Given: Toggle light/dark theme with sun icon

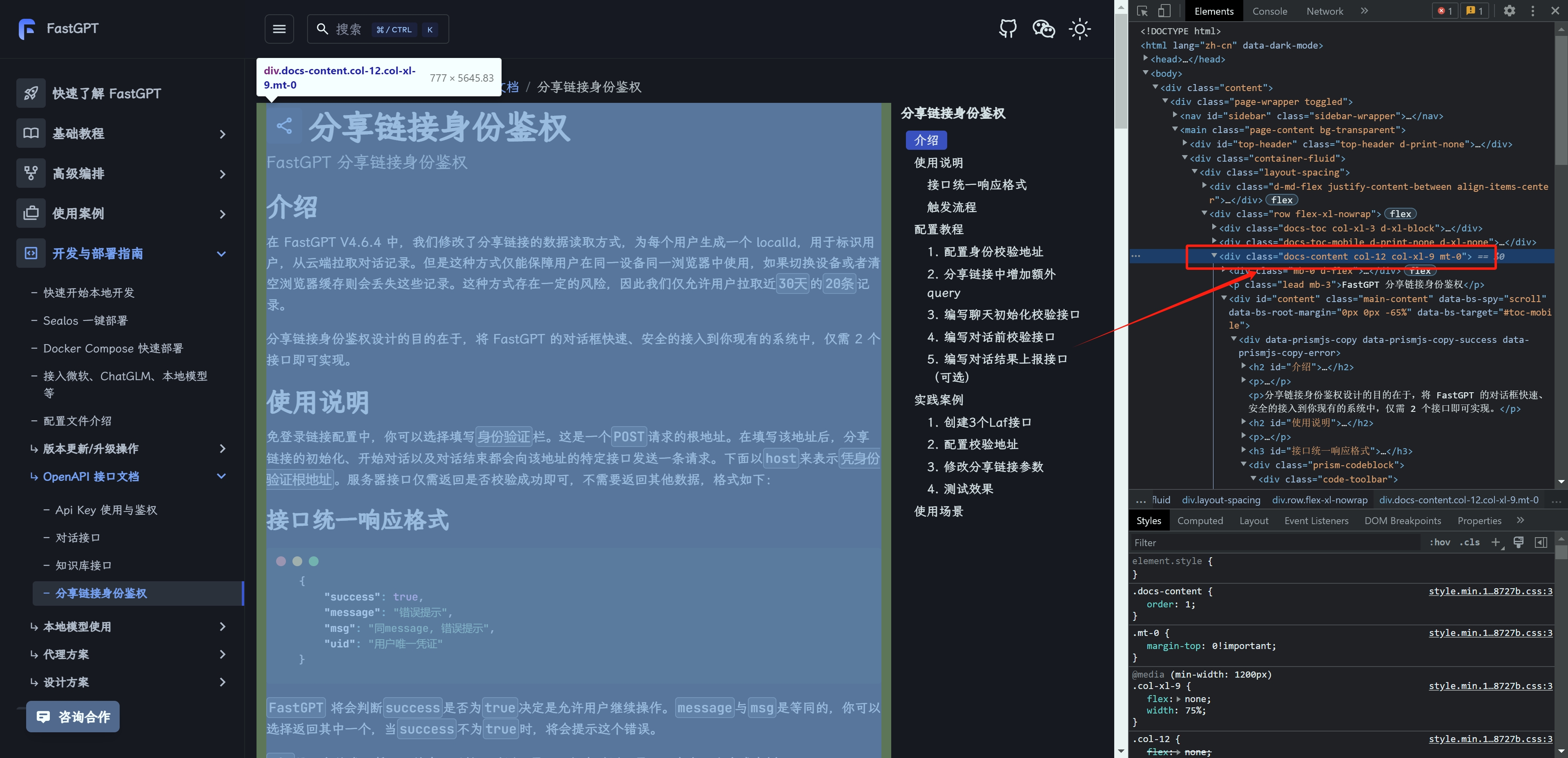Looking at the screenshot, I should click(1079, 29).
